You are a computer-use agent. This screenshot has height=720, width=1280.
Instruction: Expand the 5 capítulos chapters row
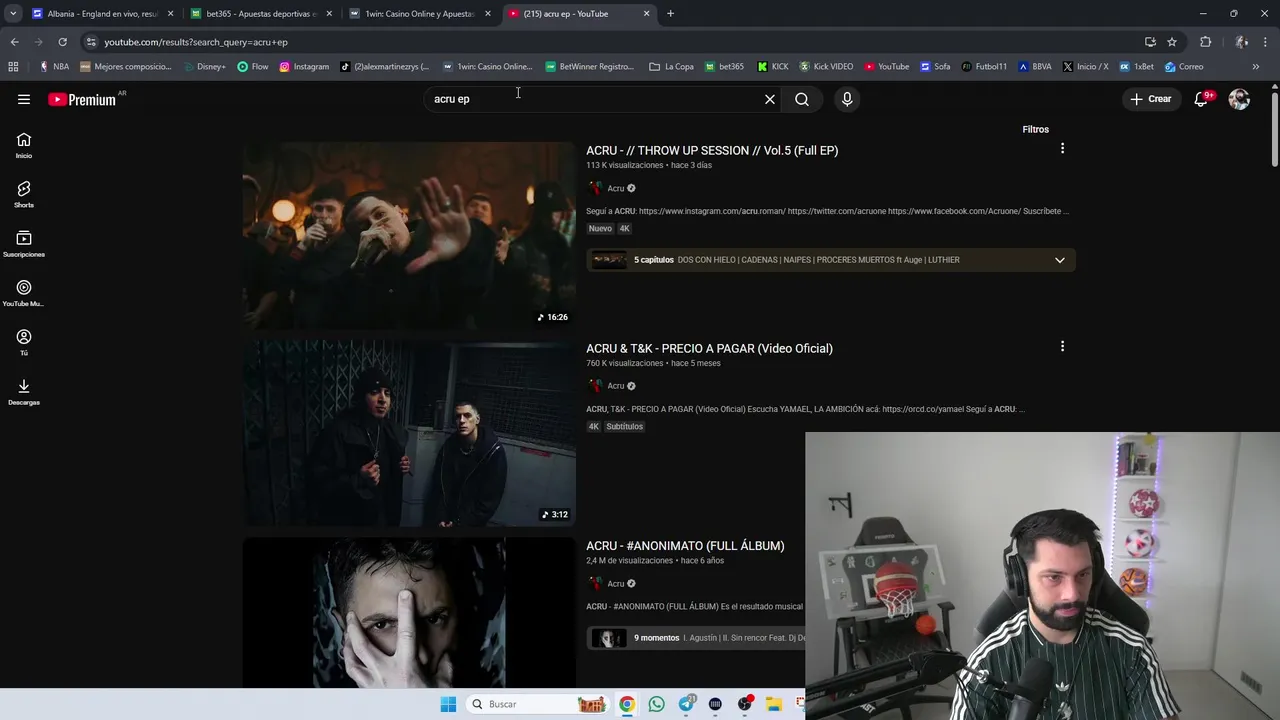pyautogui.click(x=831, y=260)
